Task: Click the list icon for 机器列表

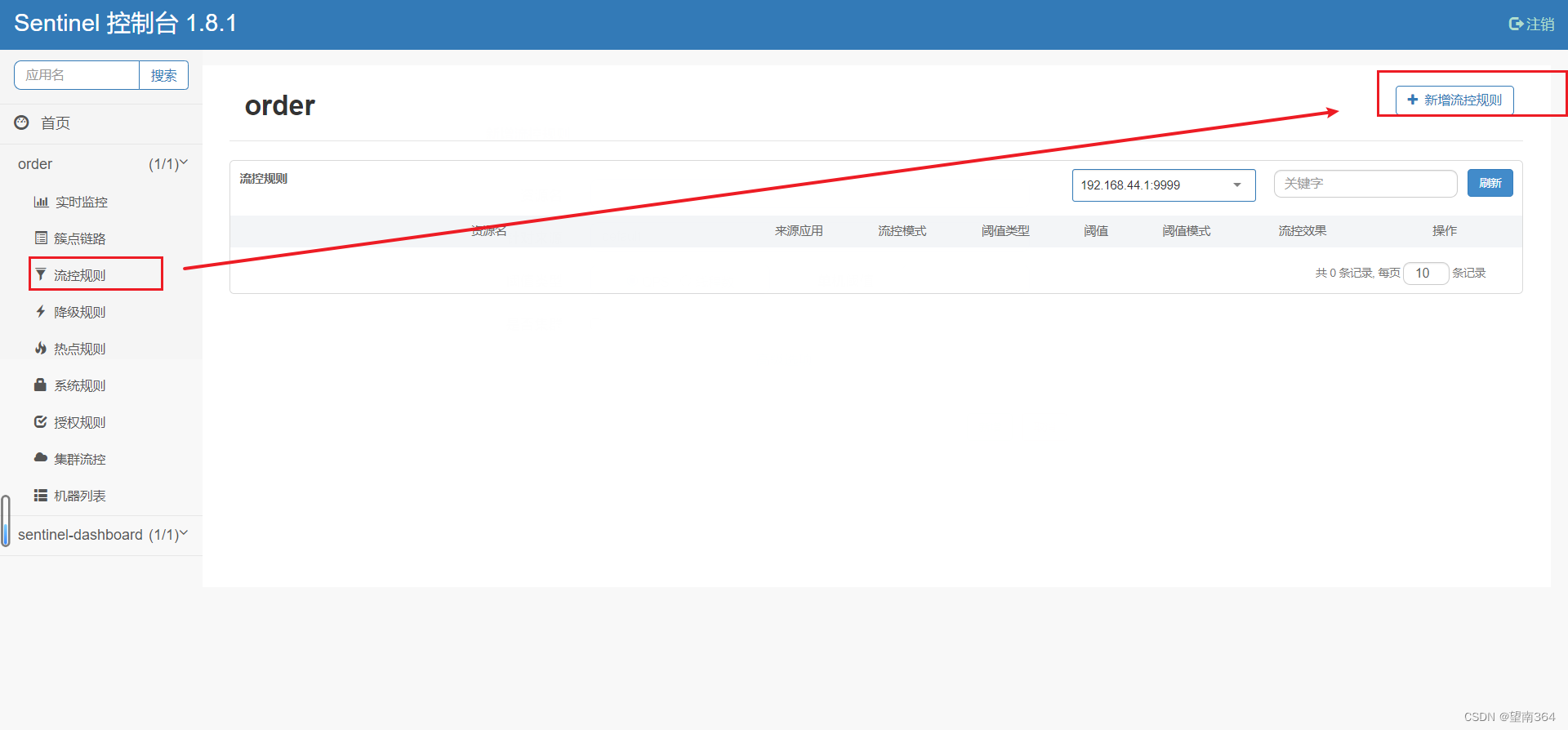Action: point(40,496)
